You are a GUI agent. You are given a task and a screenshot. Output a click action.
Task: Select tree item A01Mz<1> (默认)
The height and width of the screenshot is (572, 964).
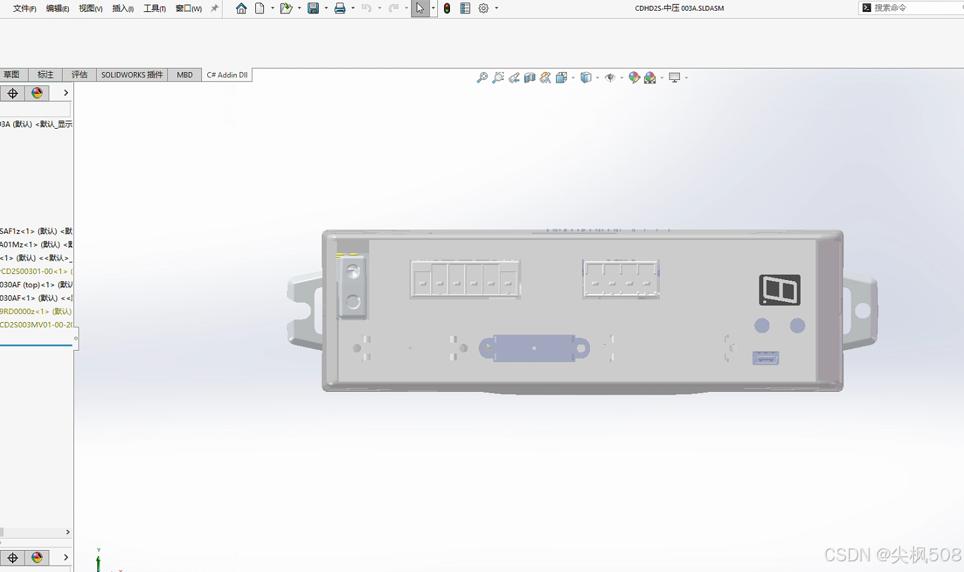pos(36,245)
